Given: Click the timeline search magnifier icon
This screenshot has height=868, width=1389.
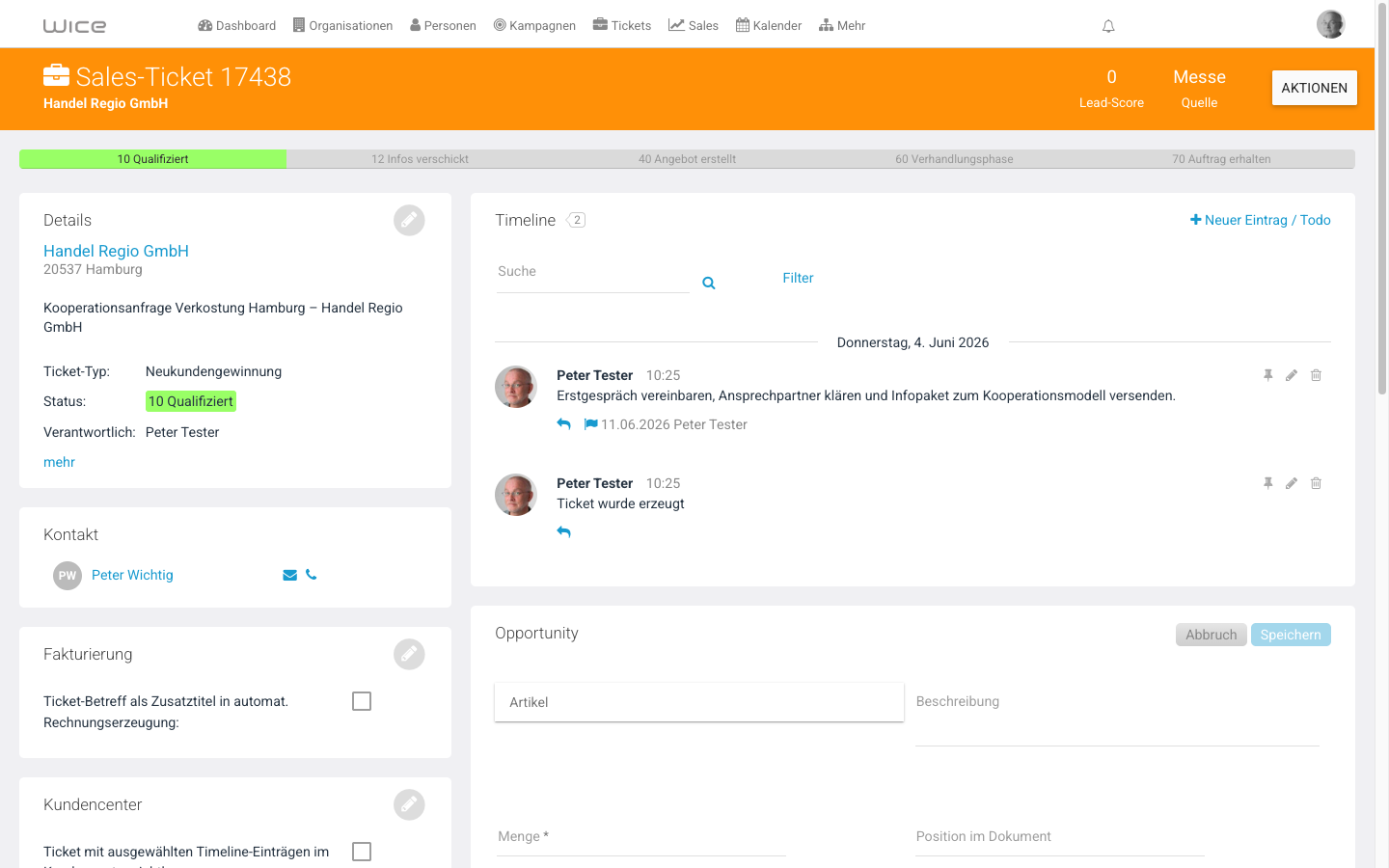Looking at the screenshot, I should pos(709,283).
